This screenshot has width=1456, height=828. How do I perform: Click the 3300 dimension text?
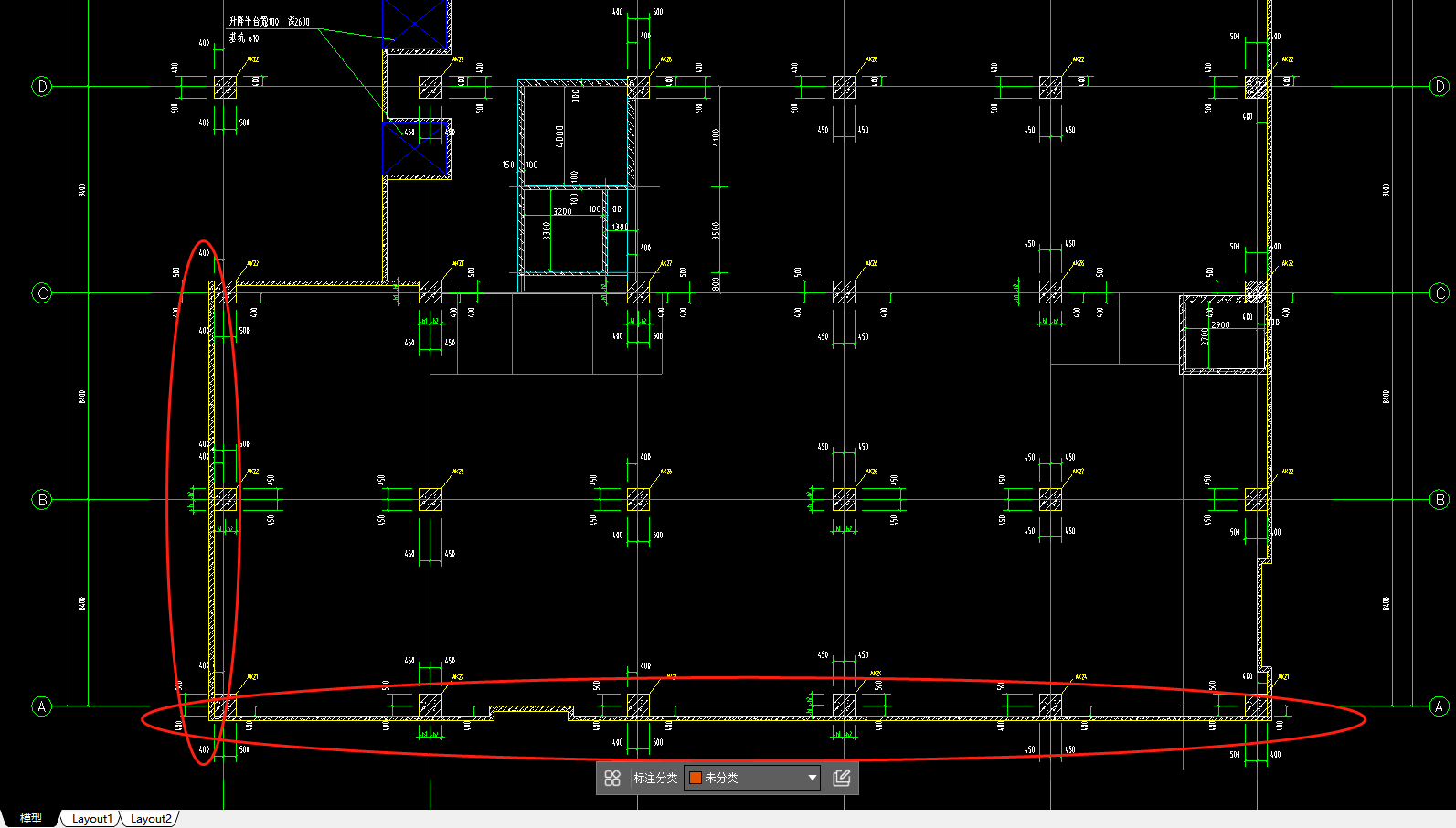547,230
